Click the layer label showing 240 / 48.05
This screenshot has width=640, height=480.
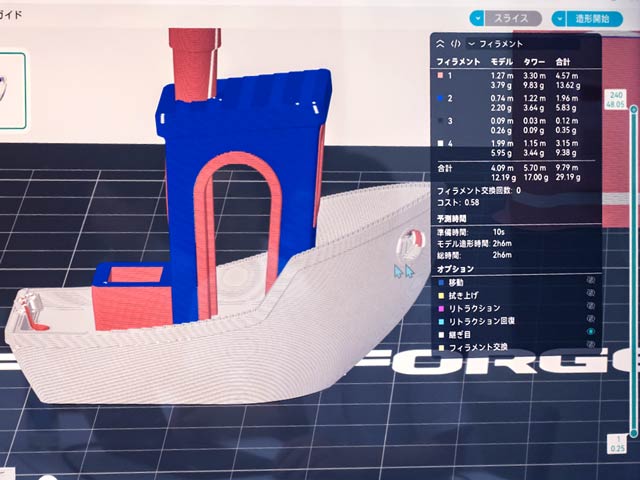point(616,100)
